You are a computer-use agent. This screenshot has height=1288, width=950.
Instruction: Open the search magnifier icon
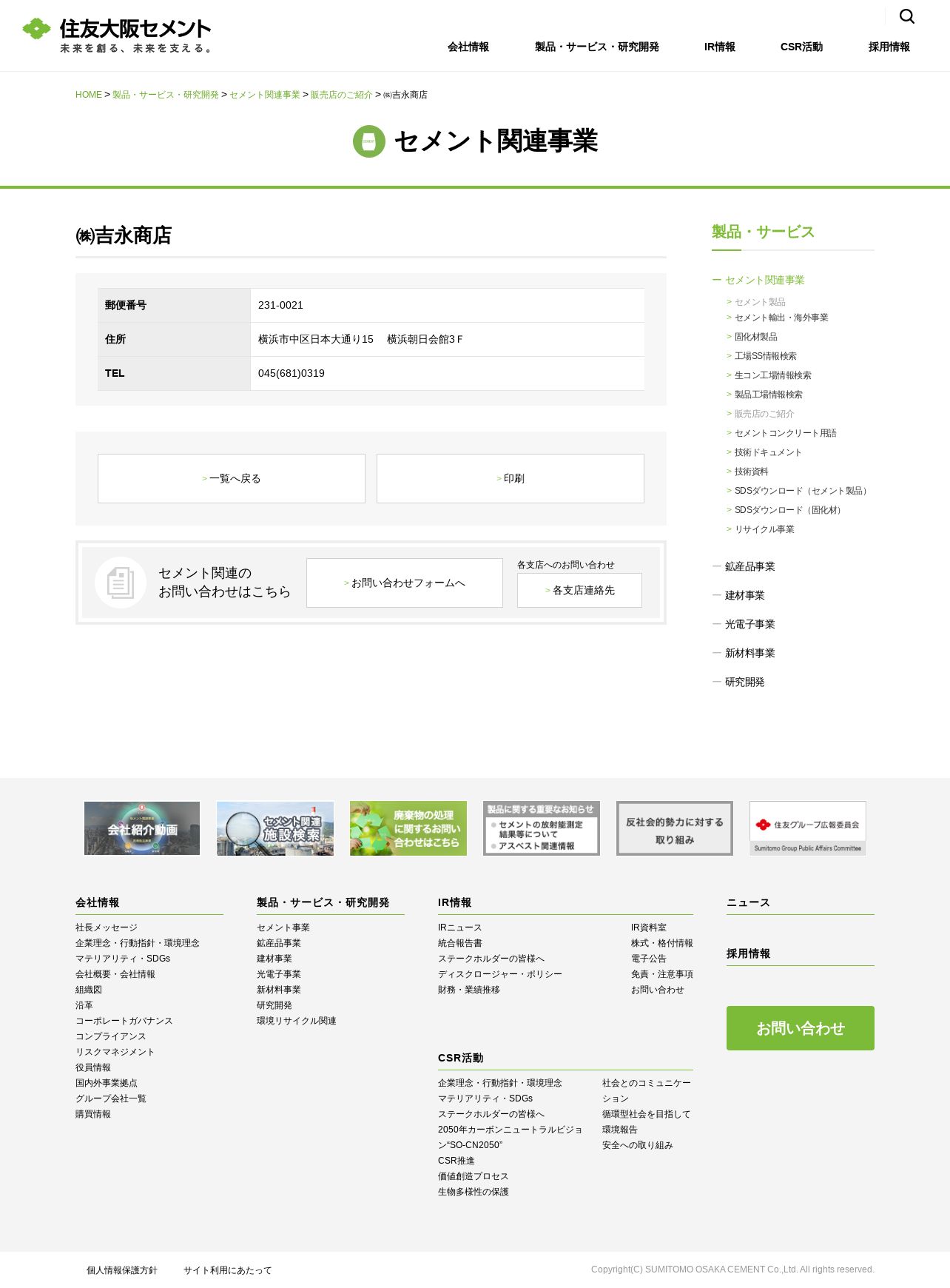pos(906,16)
